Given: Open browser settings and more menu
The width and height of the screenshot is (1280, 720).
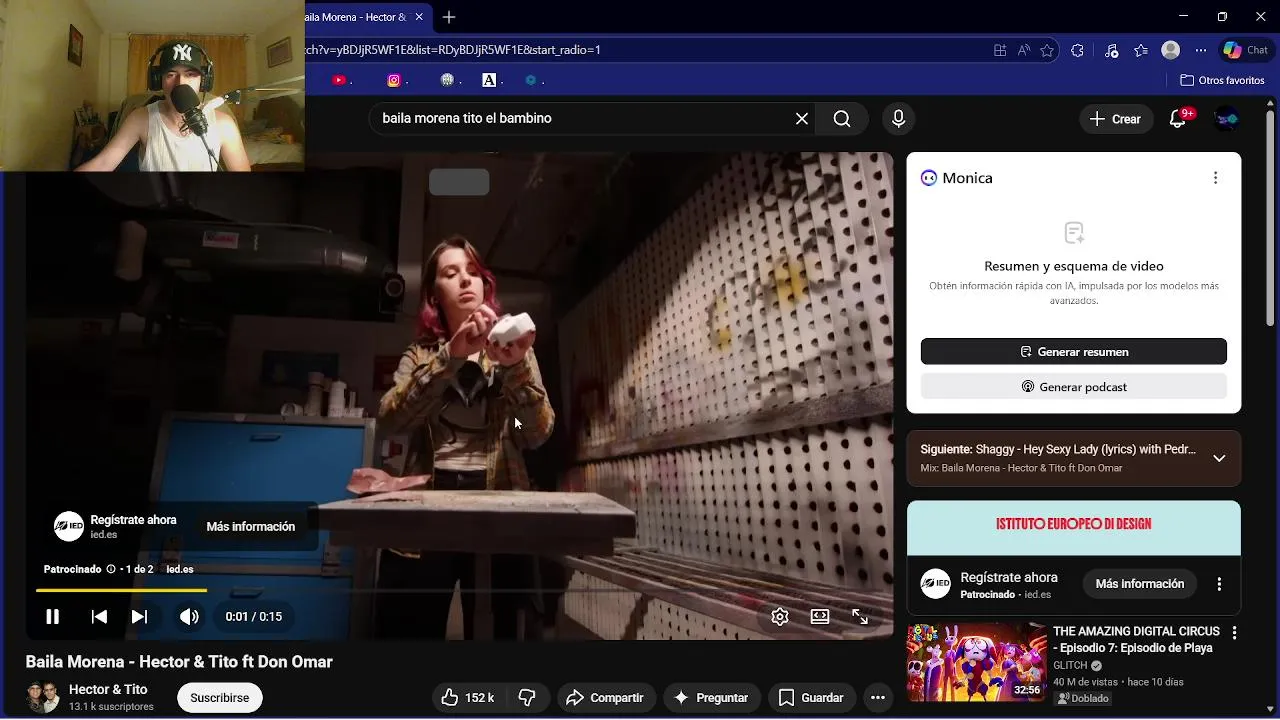Looking at the screenshot, I should coord(1201,50).
